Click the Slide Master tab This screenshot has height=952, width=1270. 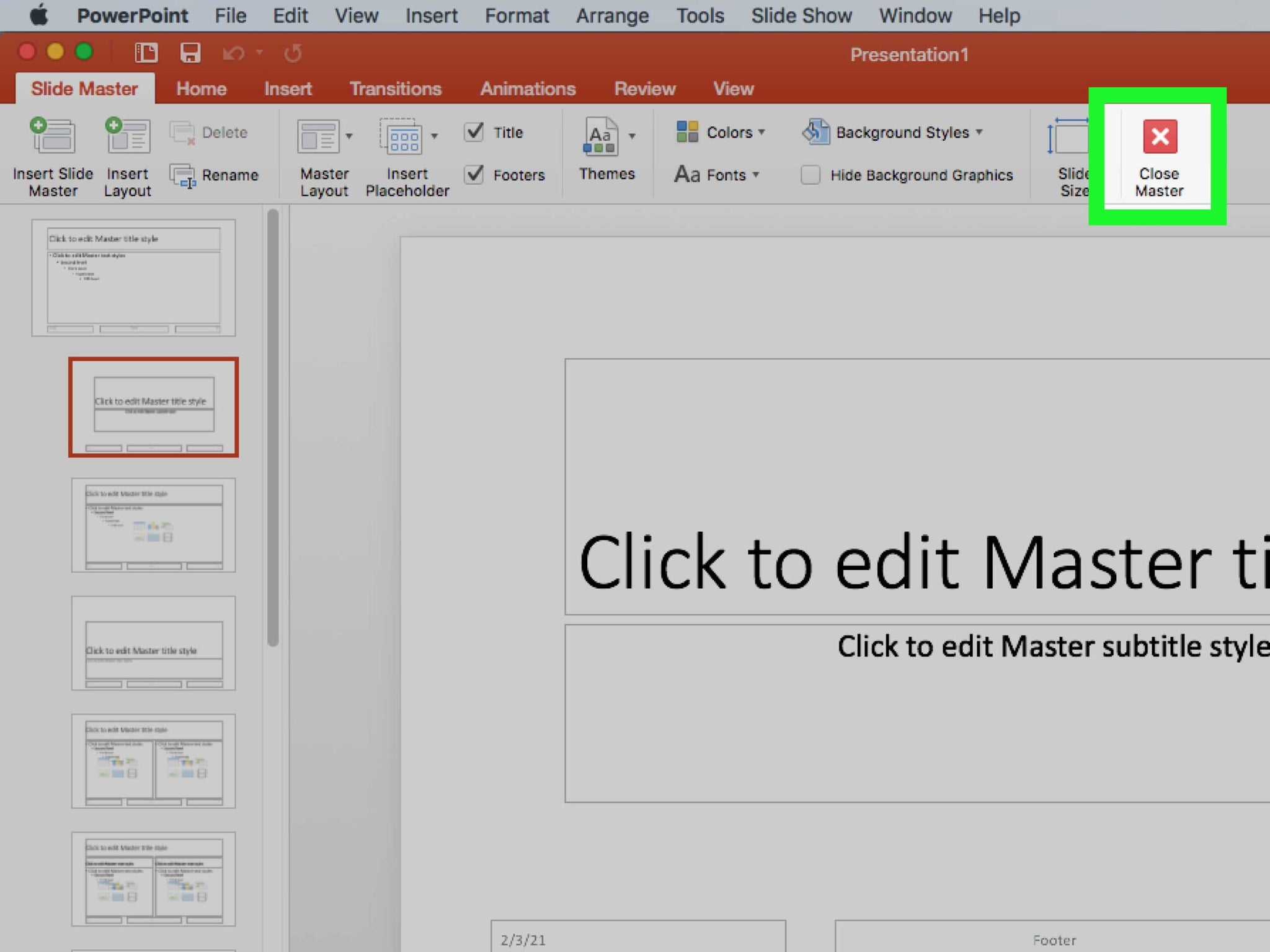coord(84,89)
